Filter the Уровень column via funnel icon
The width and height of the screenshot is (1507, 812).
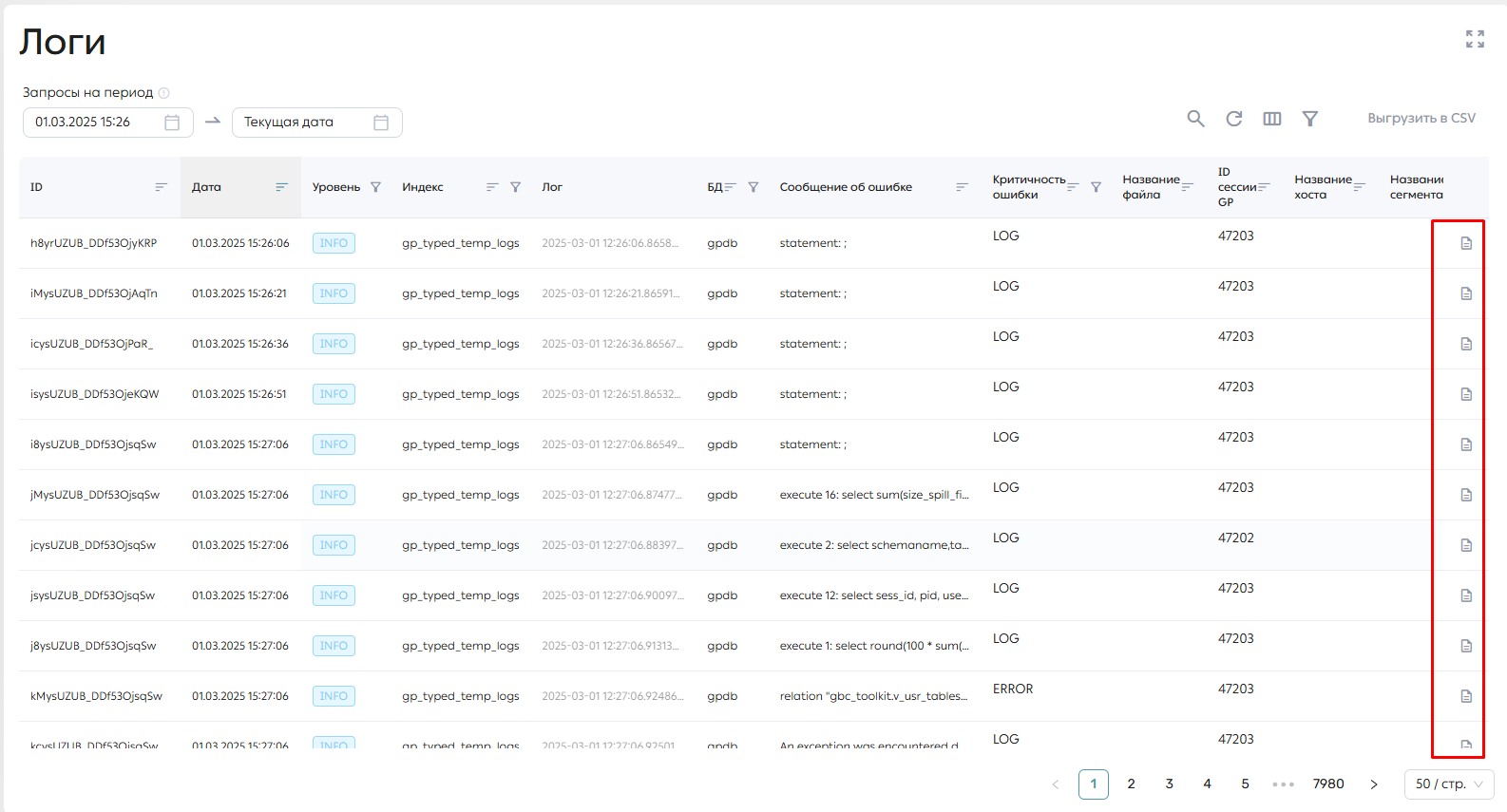(375, 187)
